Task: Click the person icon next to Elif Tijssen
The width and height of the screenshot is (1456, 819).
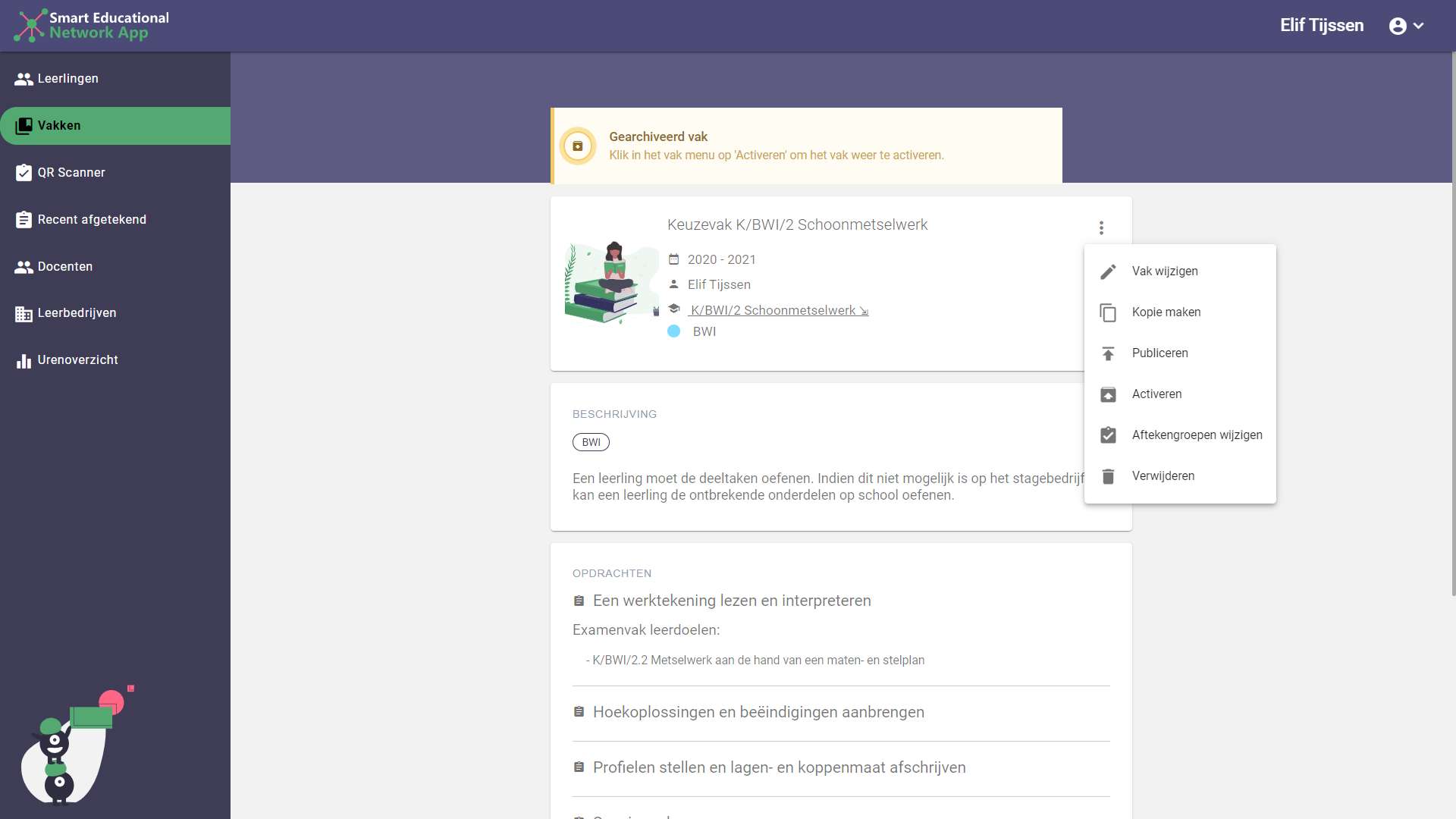Action: [673, 284]
